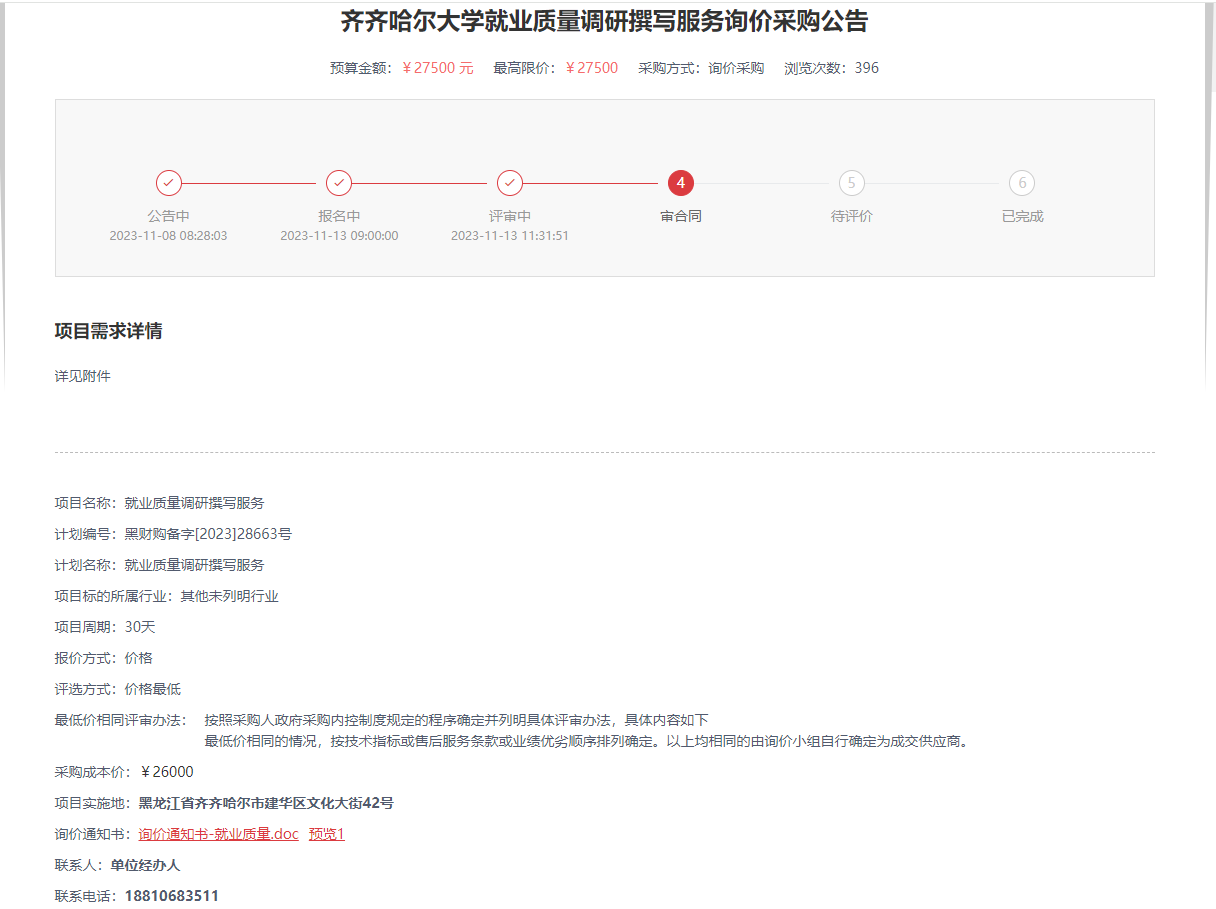This screenshot has width=1216, height=909.
Task: Click the address 黑龙江省齐齐哈尔市建华区文化大街42号
Action: click(266, 803)
